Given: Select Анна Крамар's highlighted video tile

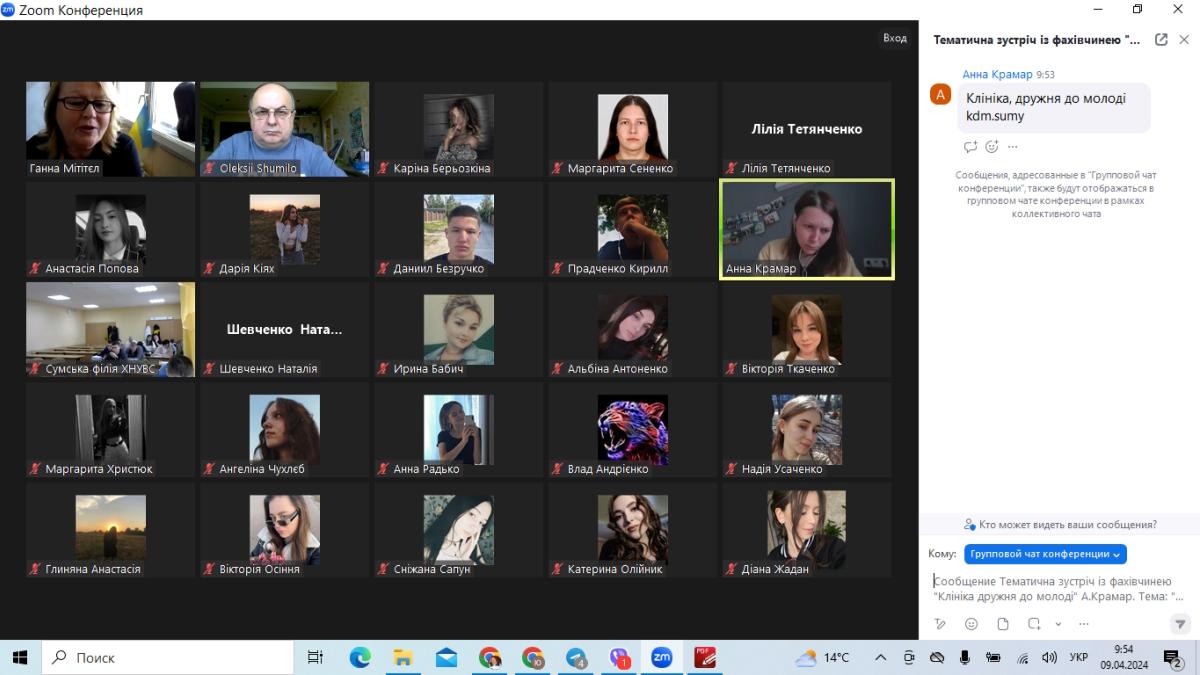Looking at the screenshot, I should [x=806, y=230].
